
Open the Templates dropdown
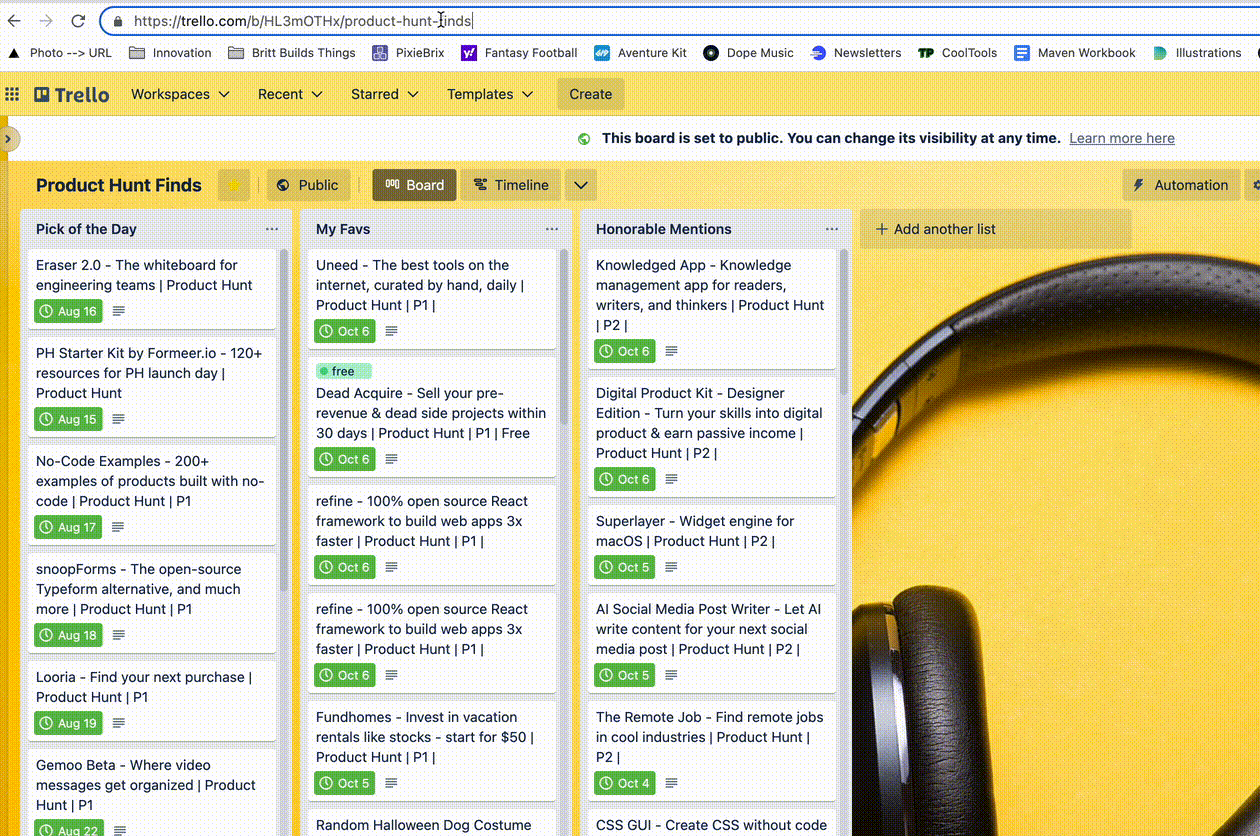click(x=489, y=93)
